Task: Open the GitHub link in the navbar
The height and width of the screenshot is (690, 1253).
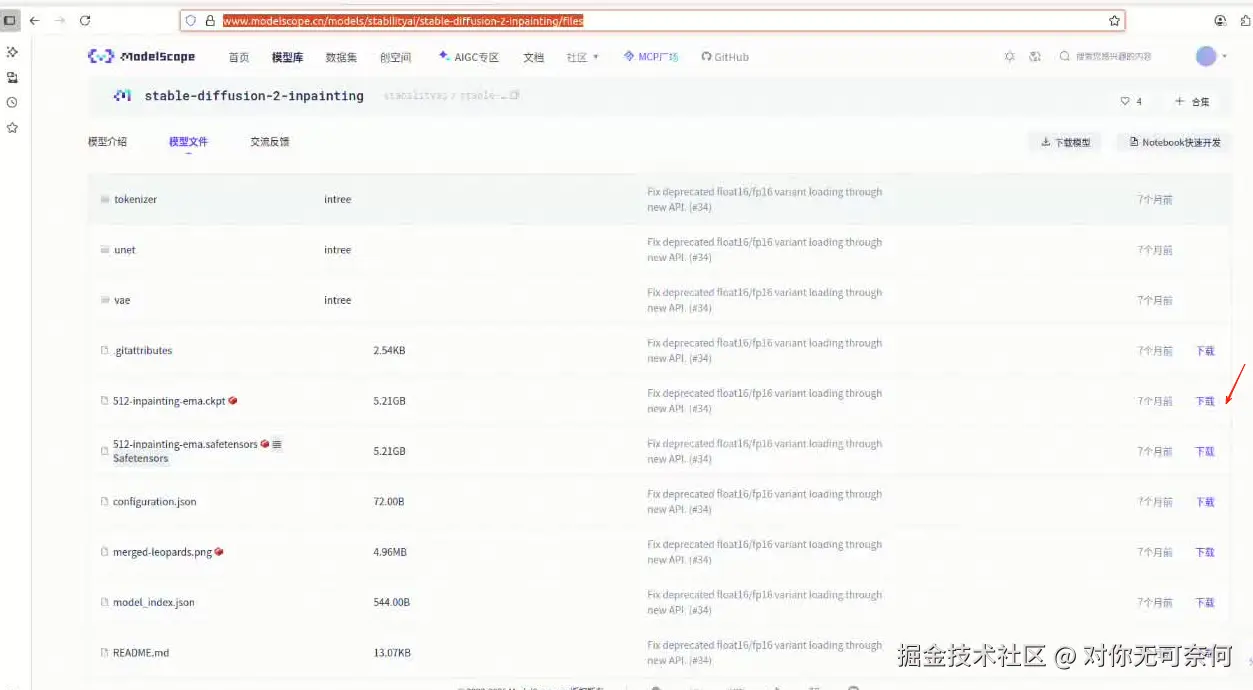Action: point(725,57)
